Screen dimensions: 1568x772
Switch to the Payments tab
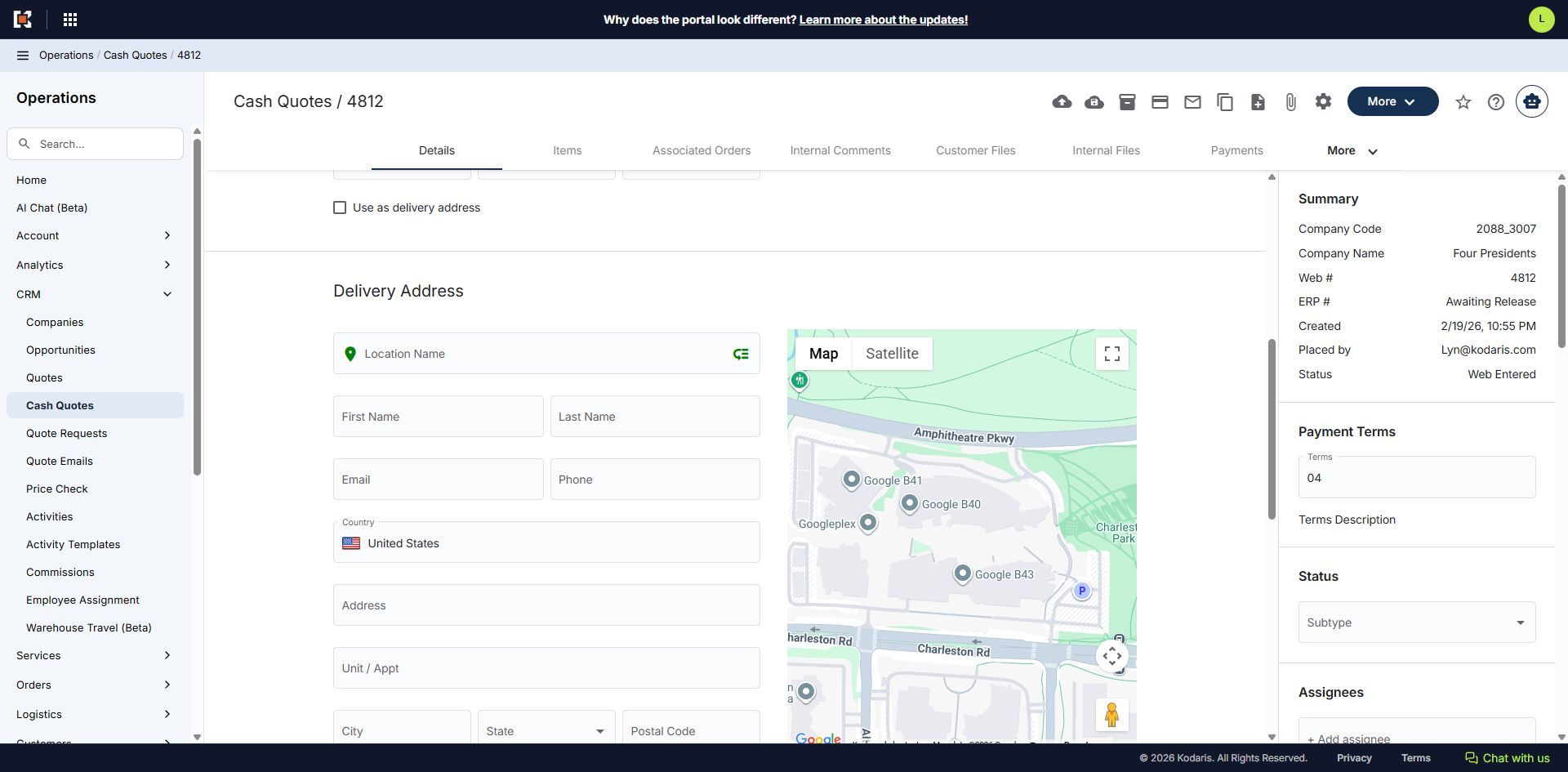[1237, 150]
